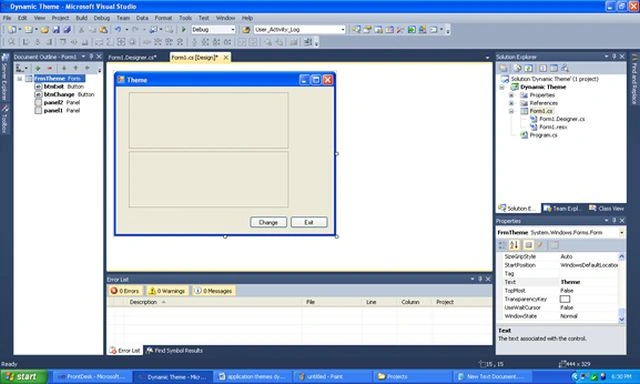Open the Server Explorer side tab
The width and height of the screenshot is (640, 384).
coord(4,78)
